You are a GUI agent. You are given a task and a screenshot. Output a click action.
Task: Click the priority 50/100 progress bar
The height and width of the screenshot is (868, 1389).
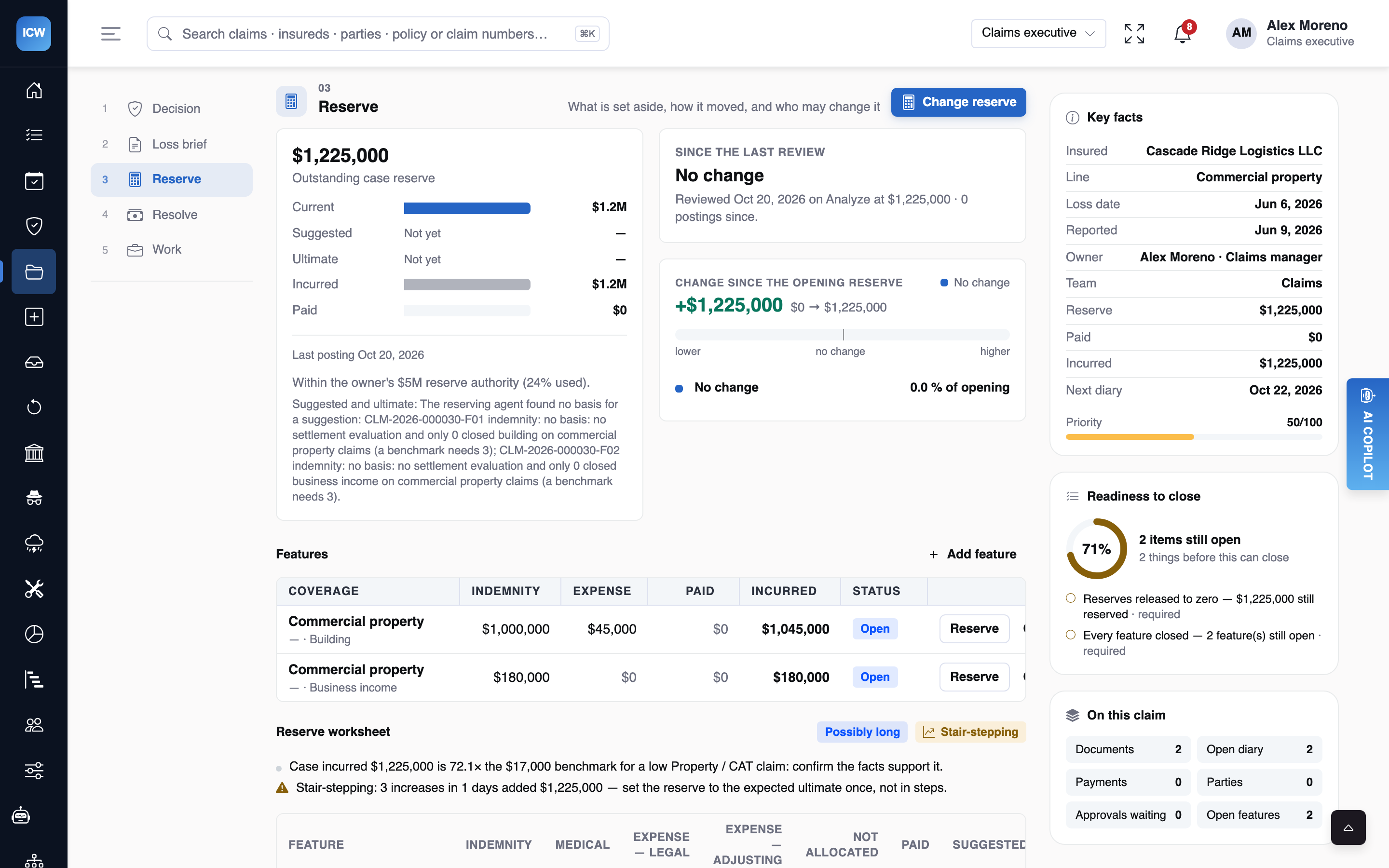(x=1194, y=437)
